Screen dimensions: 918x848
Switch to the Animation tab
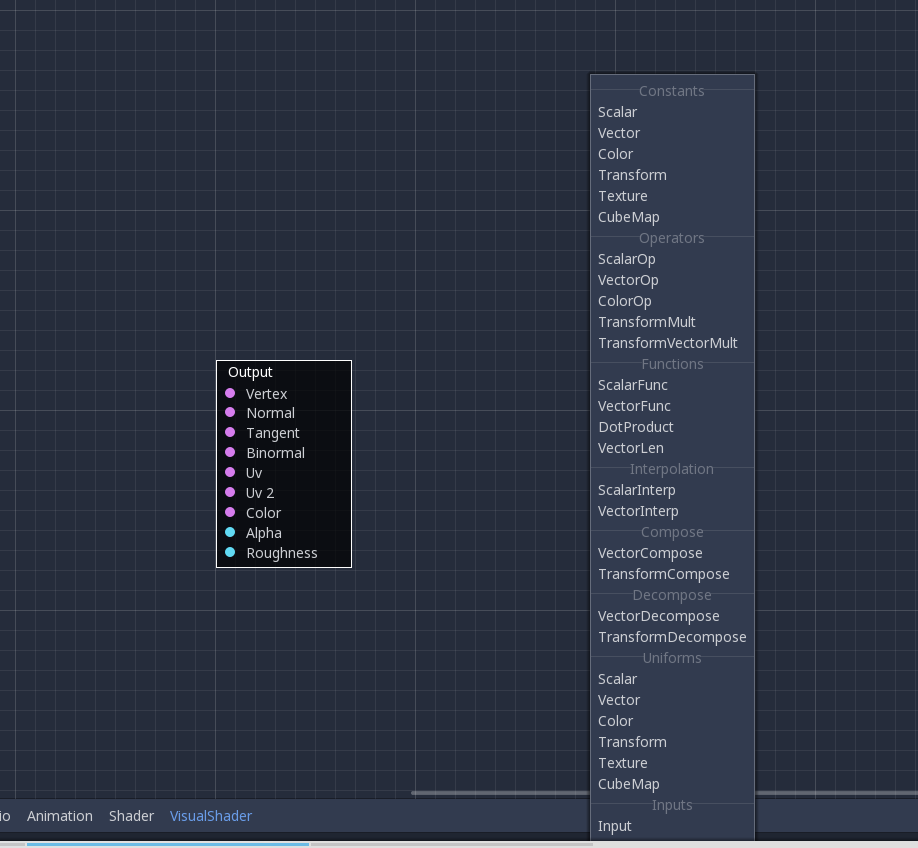pyautogui.click(x=60, y=816)
